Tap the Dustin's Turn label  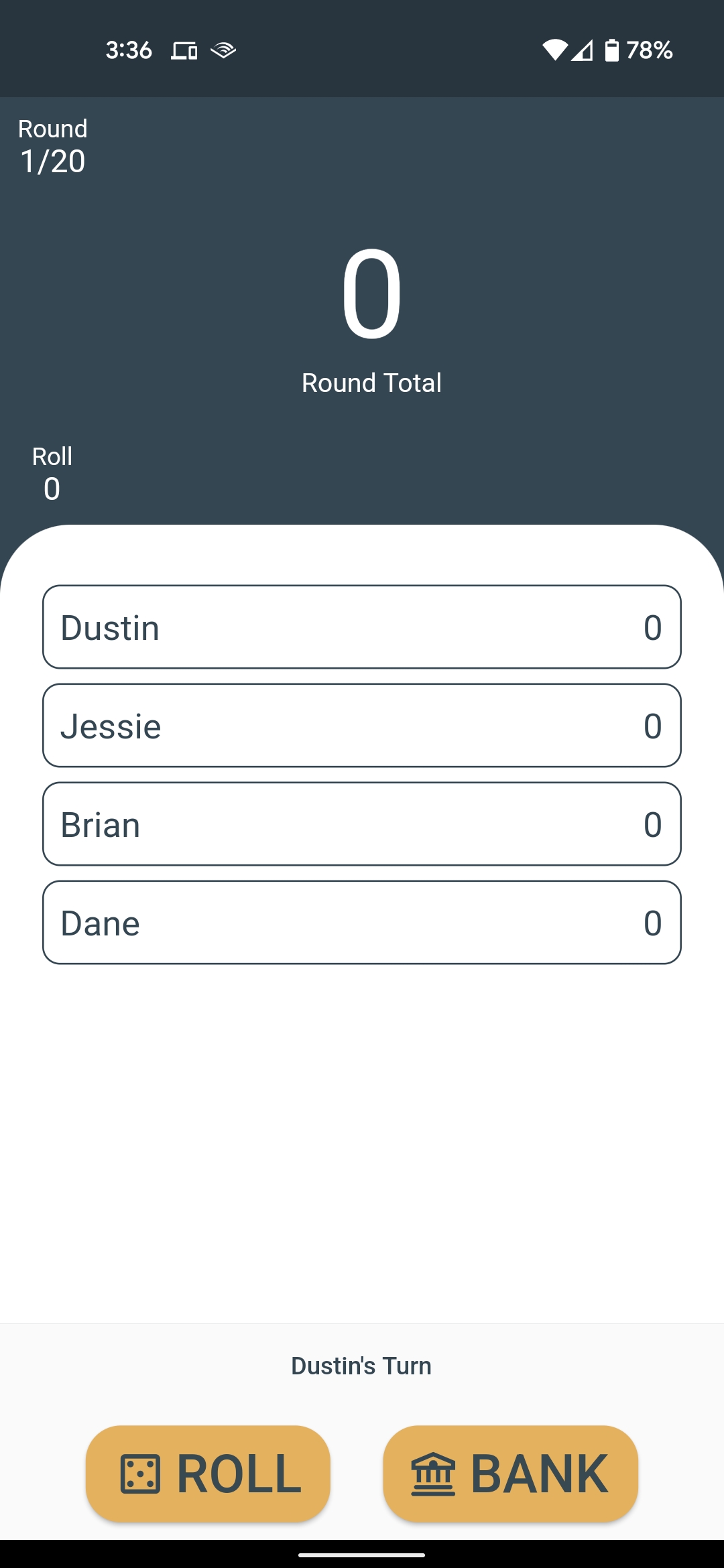[361, 1366]
